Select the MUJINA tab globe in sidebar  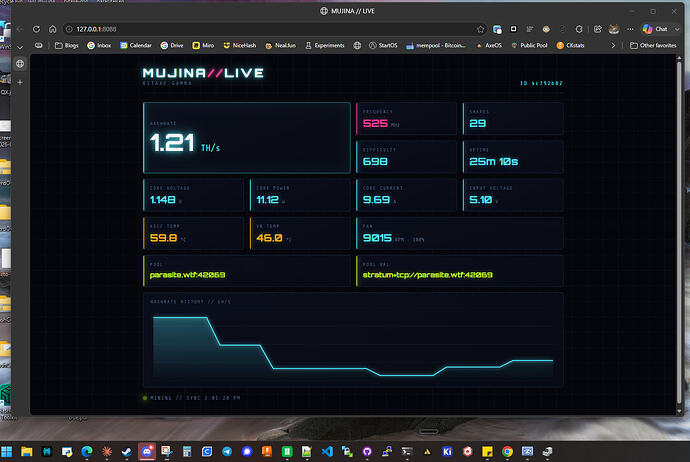pos(20,64)
